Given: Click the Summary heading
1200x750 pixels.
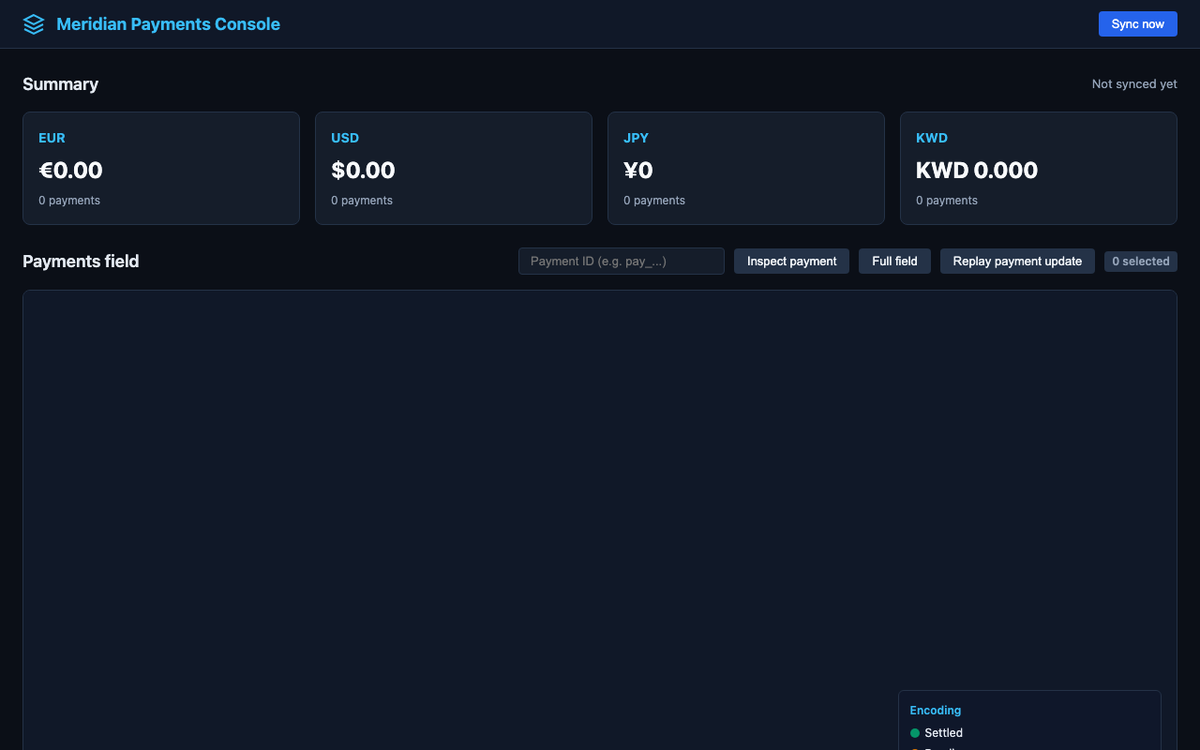Looking at the screenshot, I should (61, 84).
